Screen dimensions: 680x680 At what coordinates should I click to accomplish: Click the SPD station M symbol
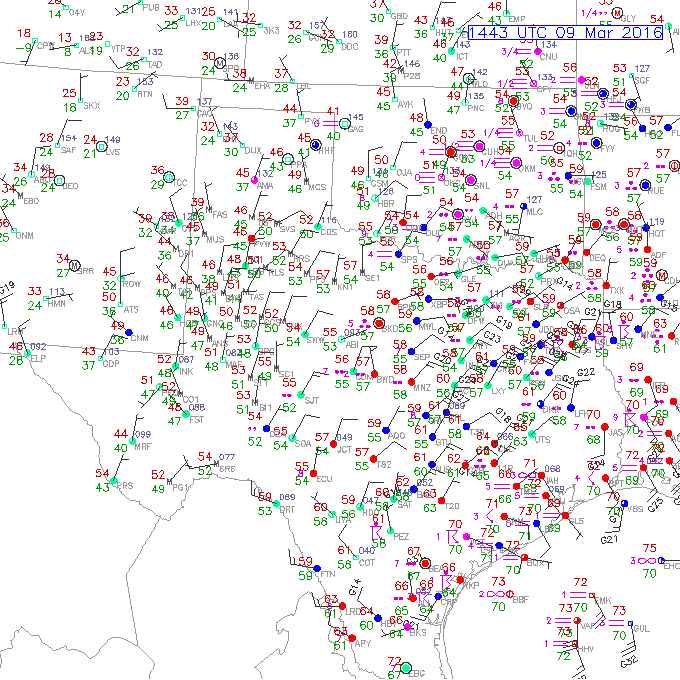[x=221, y=62]
